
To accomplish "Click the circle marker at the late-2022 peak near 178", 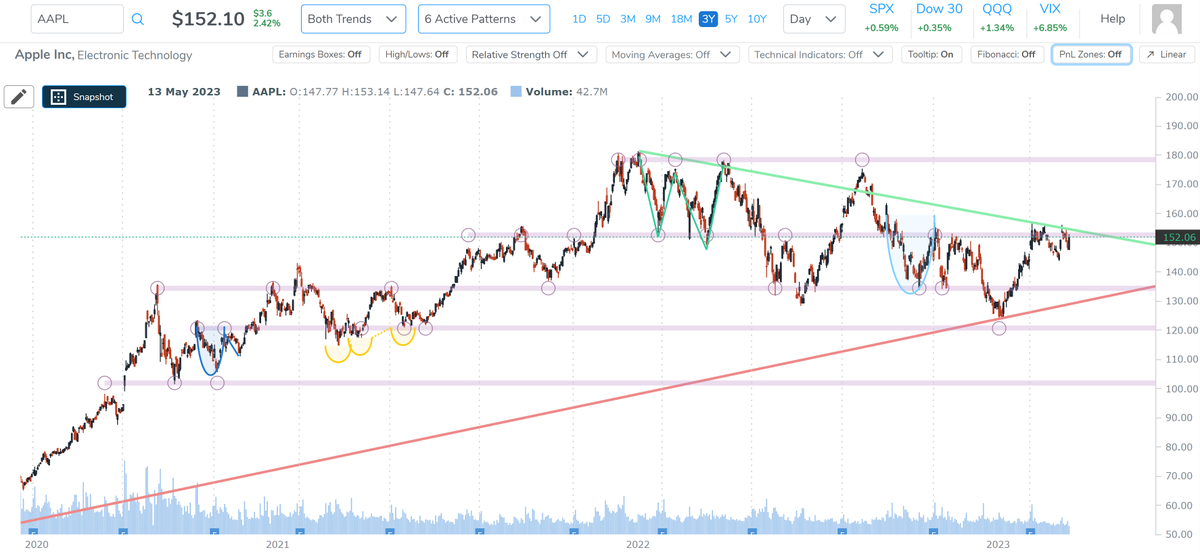I will (x=862, y=159).
